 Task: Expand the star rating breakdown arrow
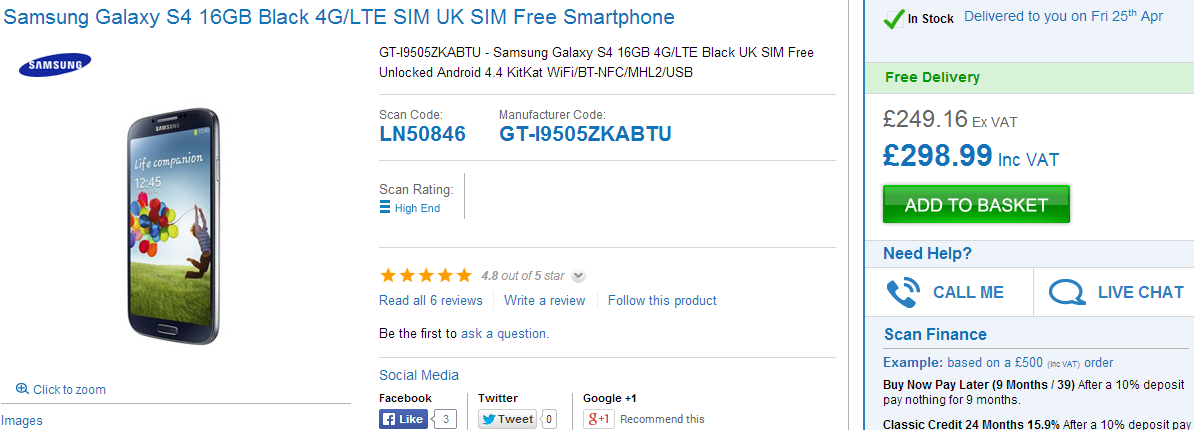click(578, 276)
